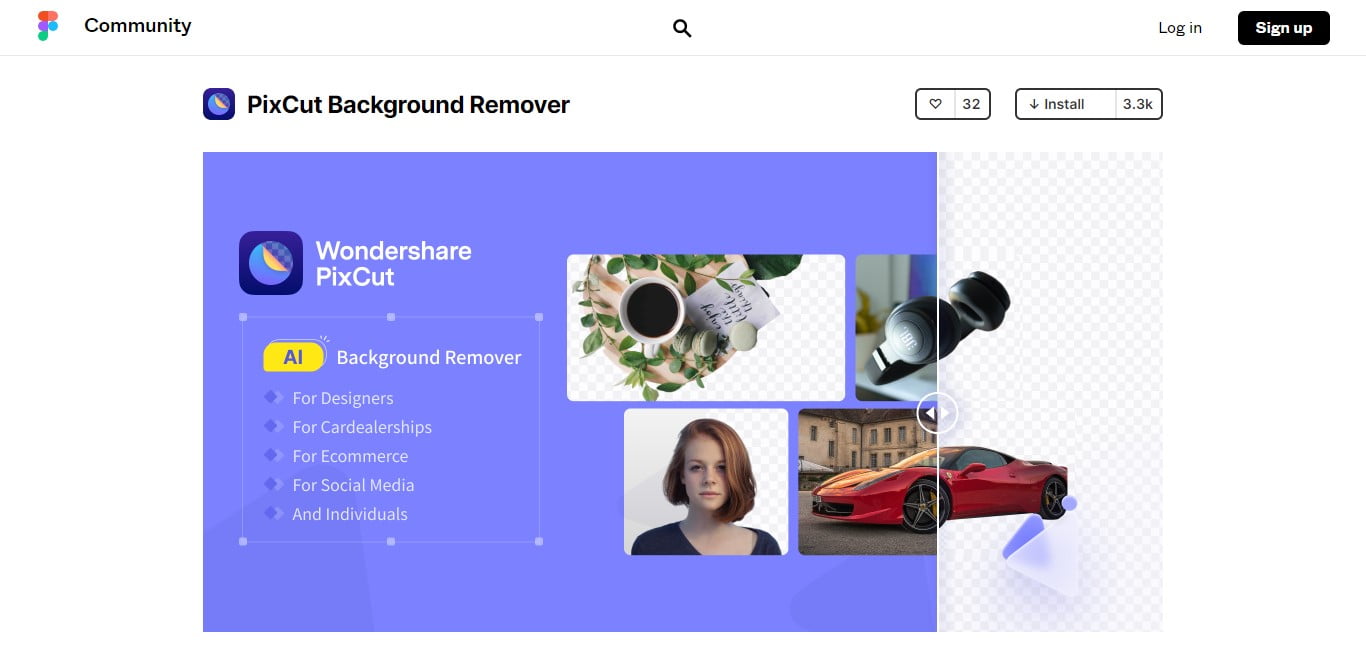Click the yellow AI badge next to Background Remover
Screen dimensions: 1366x657
pyautogui.click(x=295, y=355)
